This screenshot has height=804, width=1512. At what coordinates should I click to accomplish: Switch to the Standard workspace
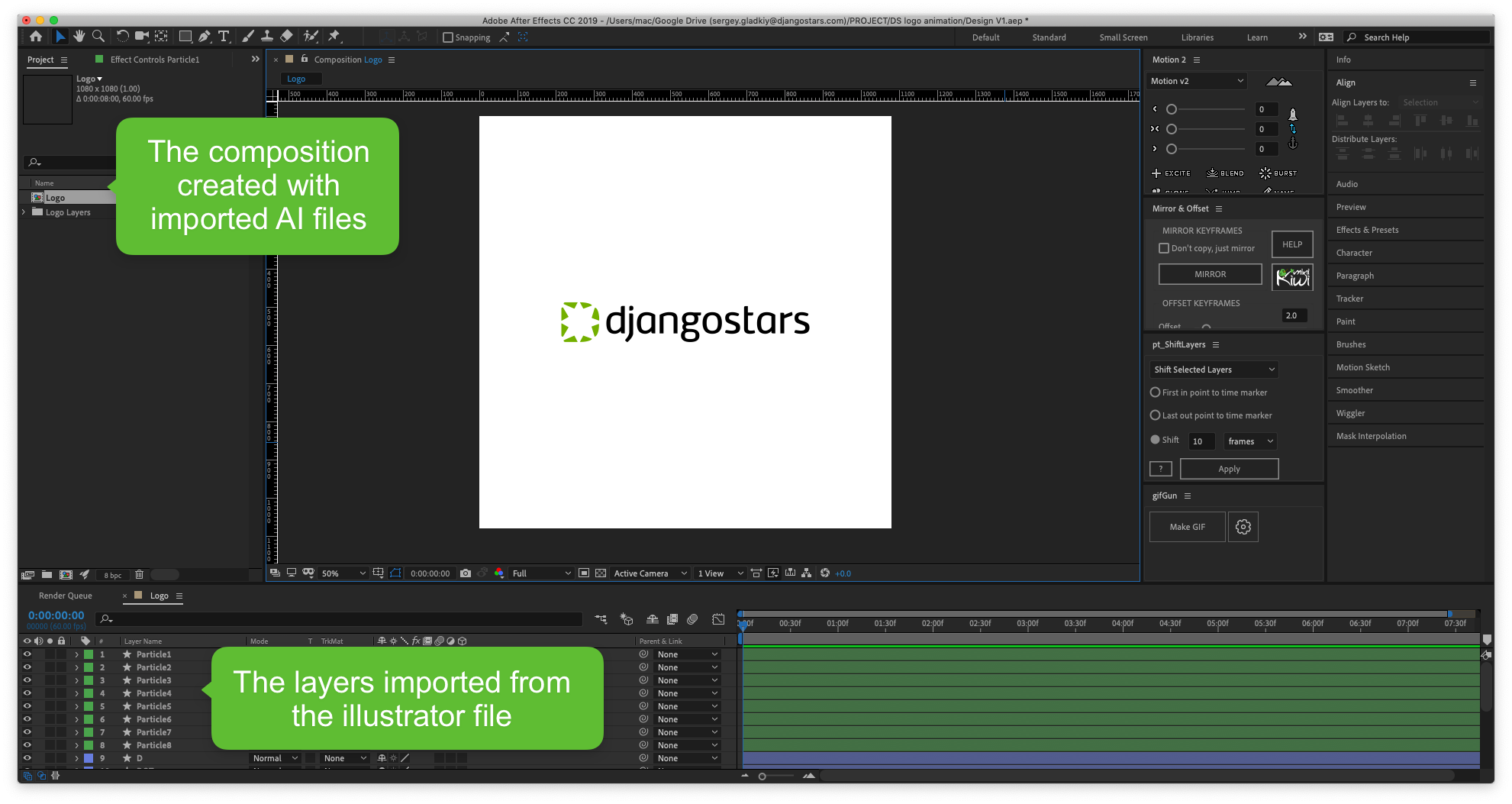point(1049,37)
